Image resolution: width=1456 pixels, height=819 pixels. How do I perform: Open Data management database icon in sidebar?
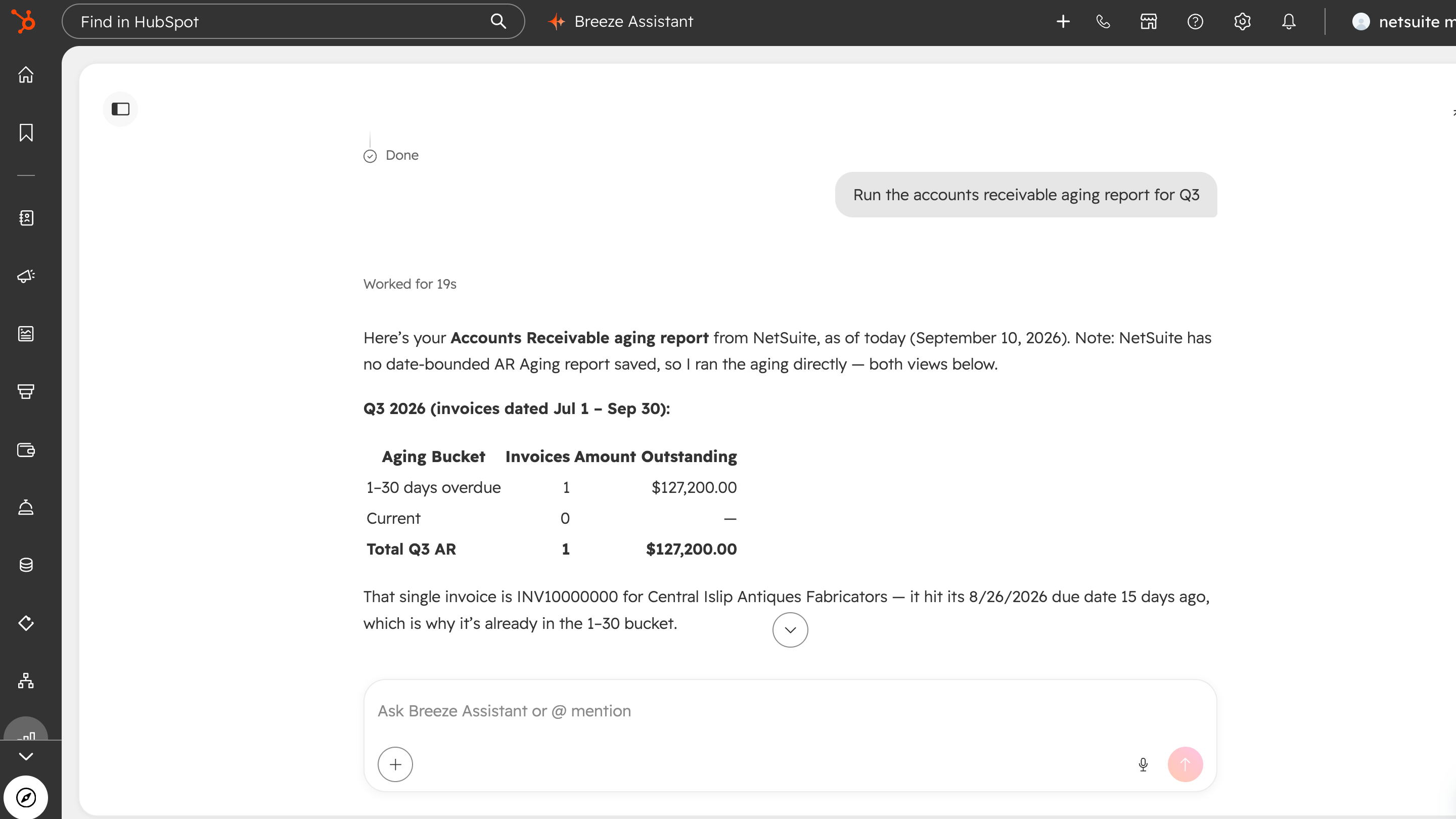[26, 565]
